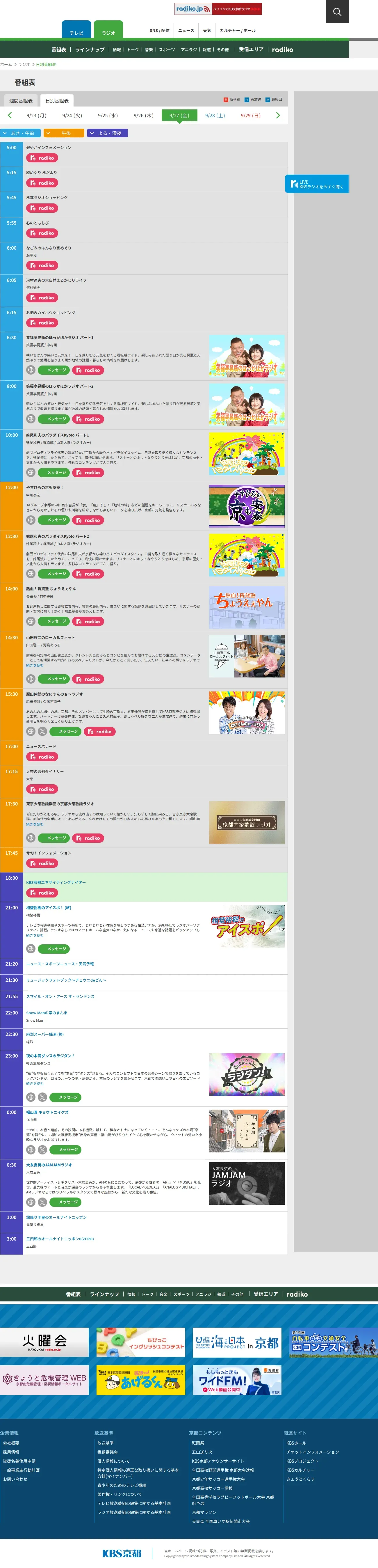Open カルチャー / ホール in header
Image resolution: width=378 pixels, height=1568 pixels.
238,31
